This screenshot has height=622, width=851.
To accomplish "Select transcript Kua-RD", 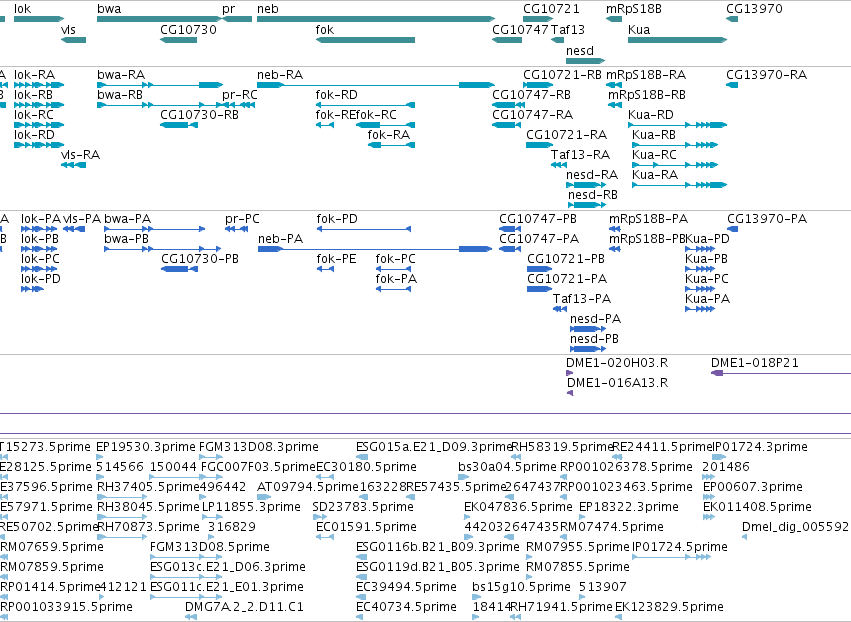I will tap(651, 115).
